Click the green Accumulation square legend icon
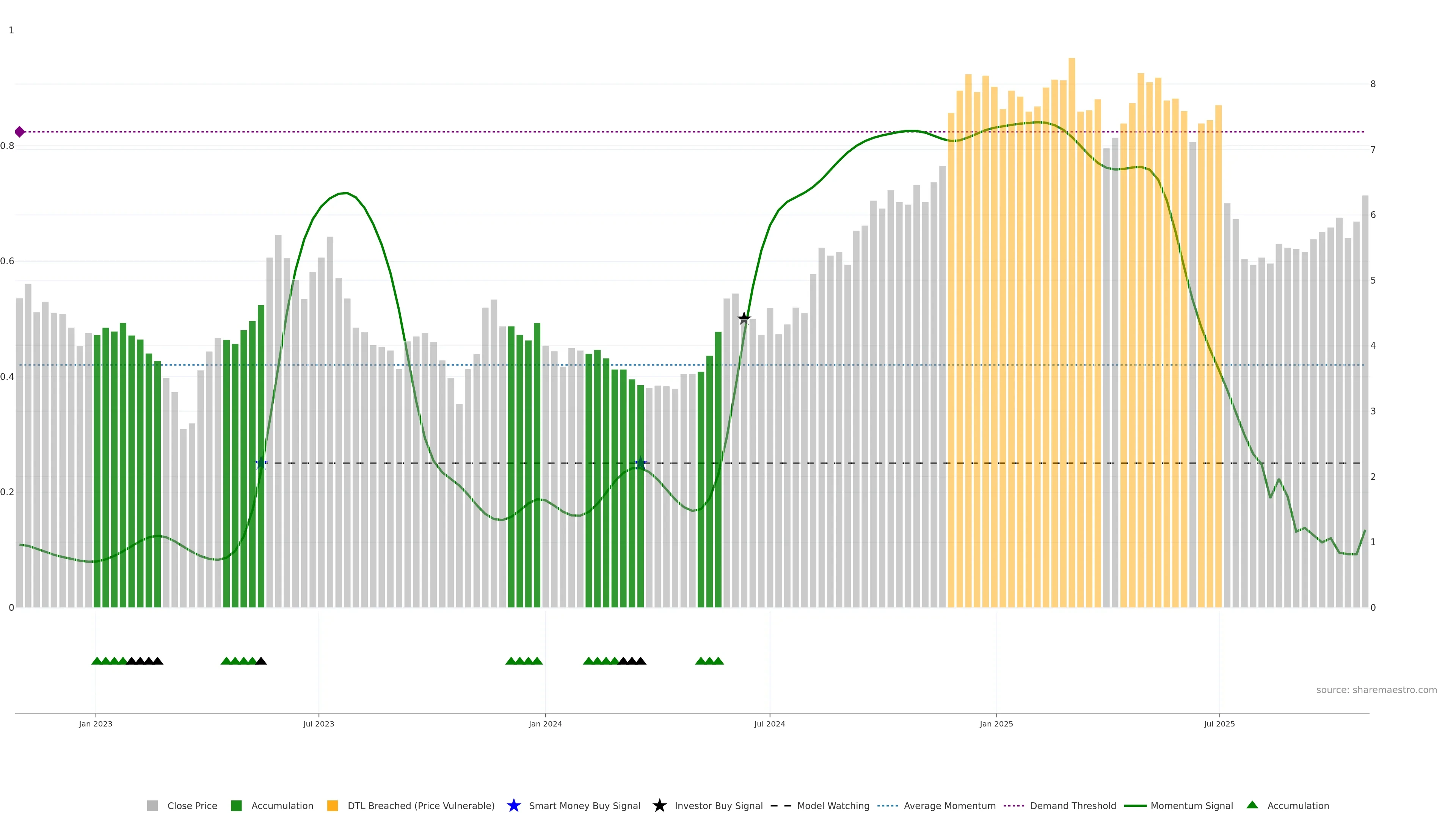The height and width of the screenshot is (819, 1456). tap(236, 805)
